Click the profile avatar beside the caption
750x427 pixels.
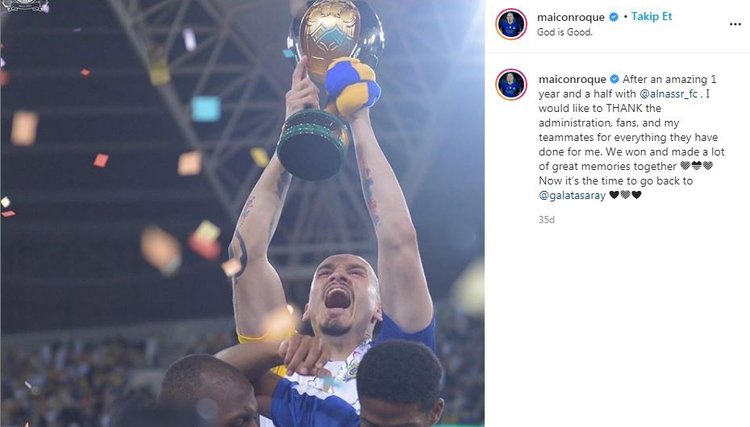click(511, 85)
